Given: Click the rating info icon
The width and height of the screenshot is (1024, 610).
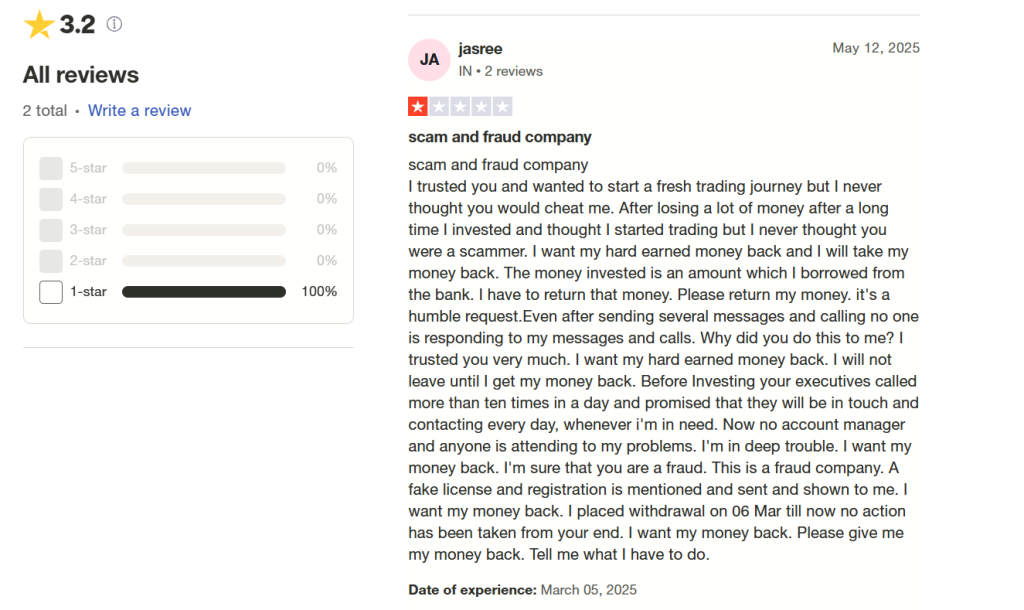Looking at the screenshot, I should pyautogui.click(x=114, y=24).
